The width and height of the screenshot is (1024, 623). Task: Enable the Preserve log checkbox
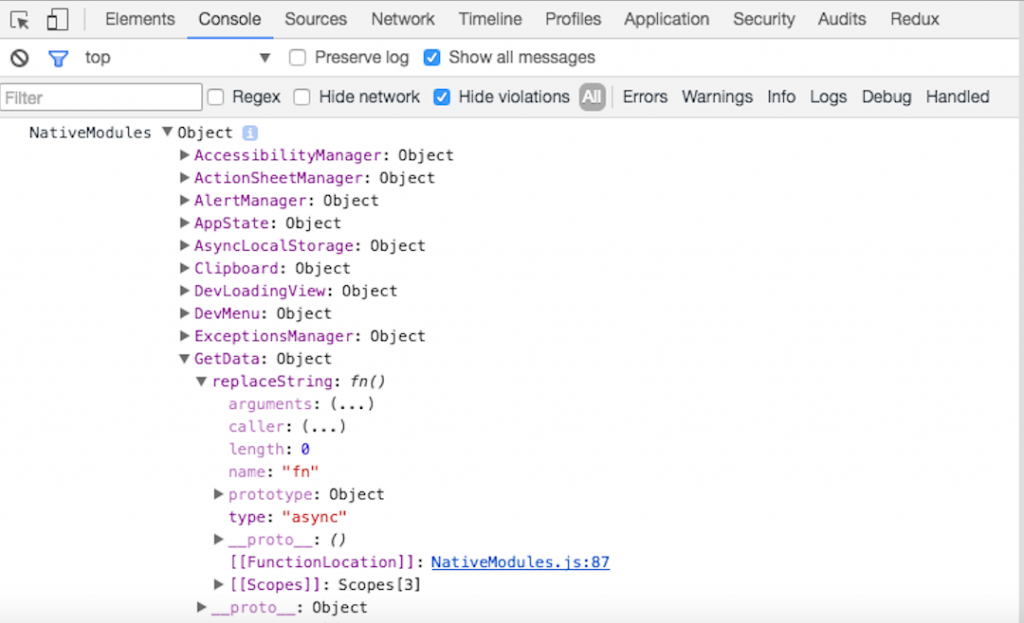[x=297, y=58]
